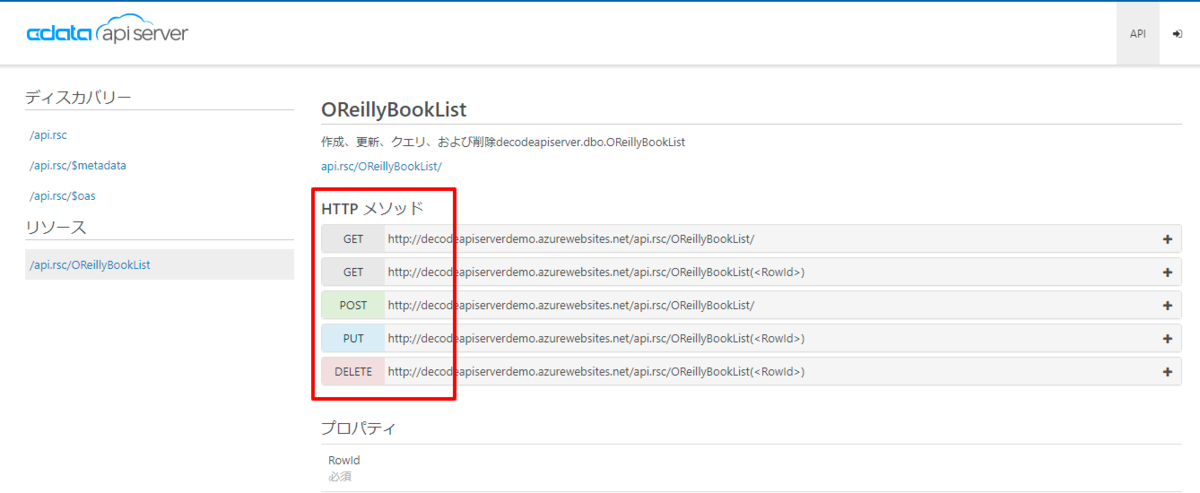Click the POST row URL text

click(571, 305)
